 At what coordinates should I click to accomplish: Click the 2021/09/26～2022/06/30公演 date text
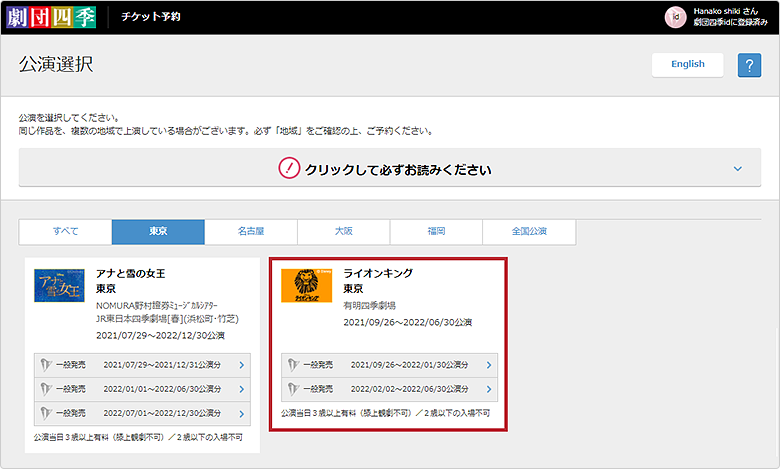[x=408, y=322]
